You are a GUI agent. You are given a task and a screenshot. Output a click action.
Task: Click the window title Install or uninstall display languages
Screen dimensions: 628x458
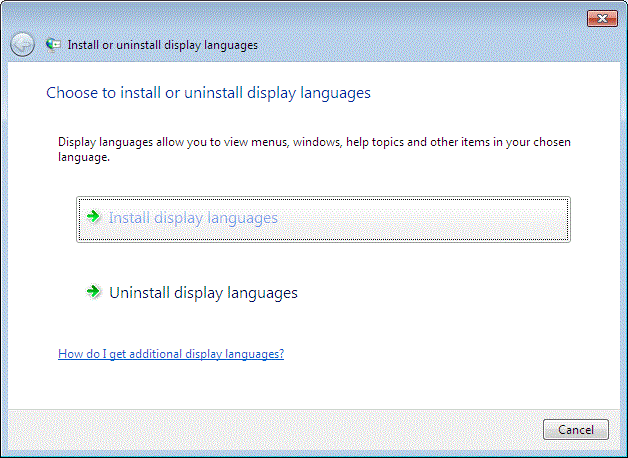coord(163,45)
